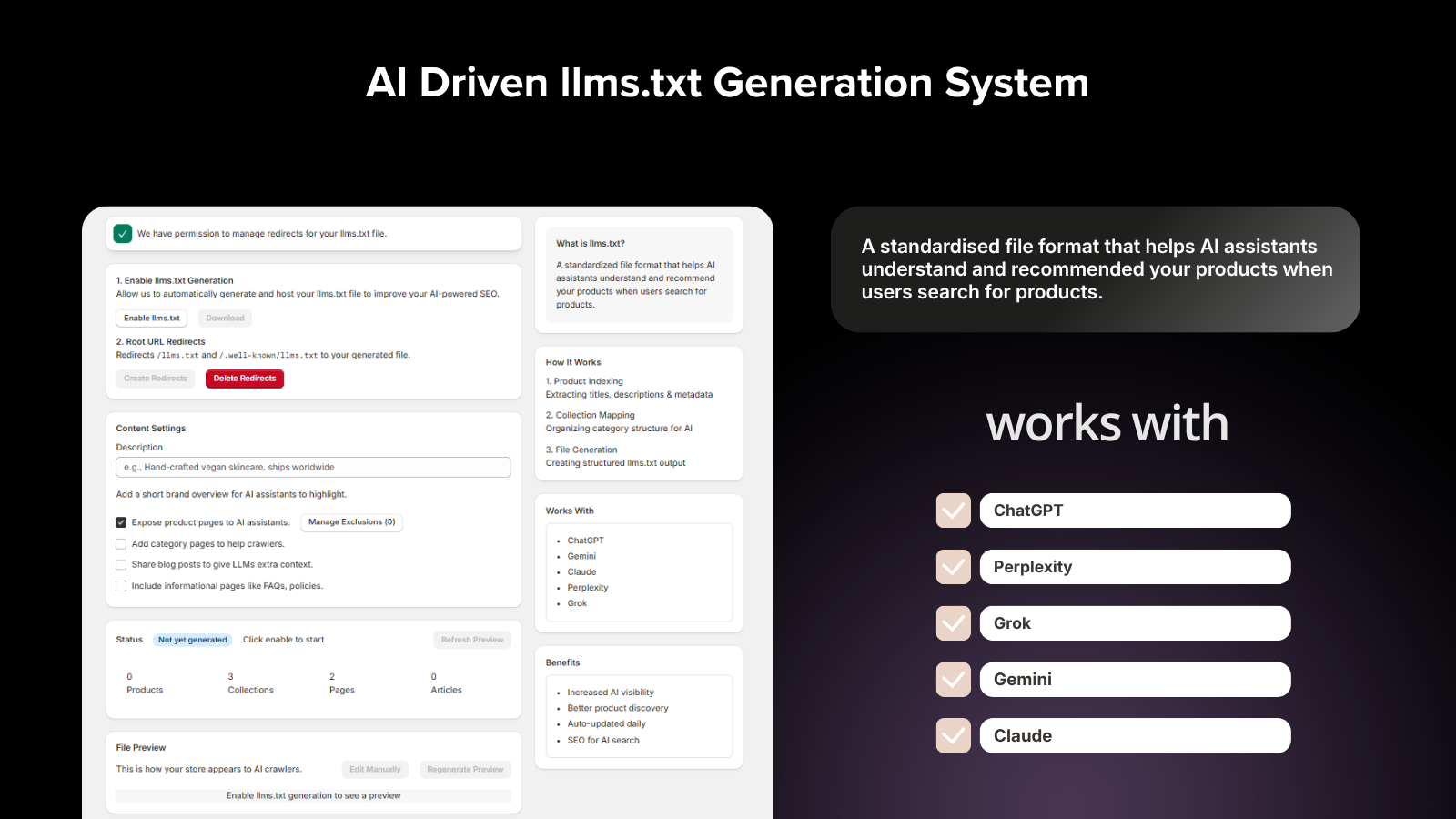The width and height of the screenshot is (1456, 819).
Task: Select the white ChatGPT pill
Action: coord(1136,511)
